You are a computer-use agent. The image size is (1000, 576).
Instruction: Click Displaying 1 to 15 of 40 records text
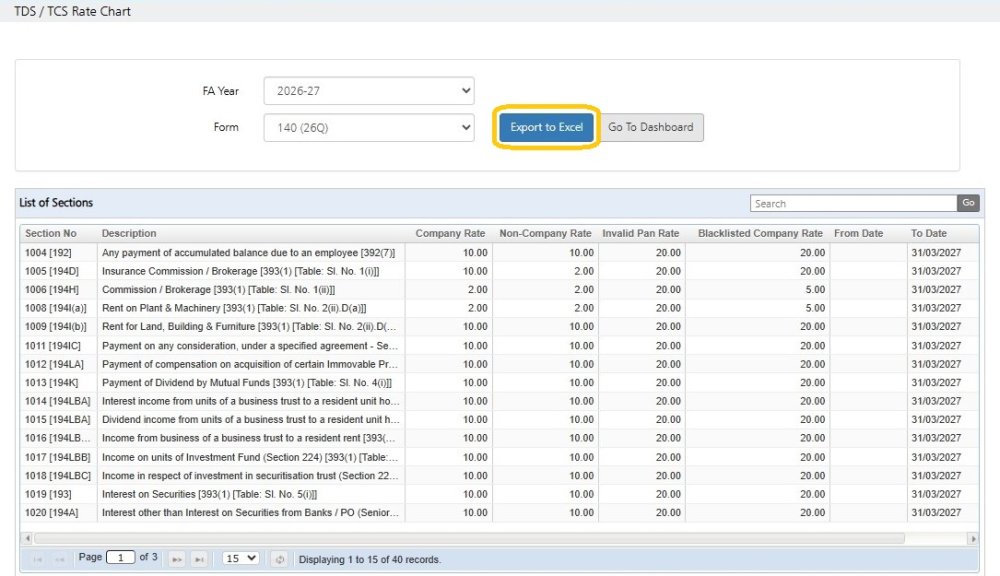point(369,559)
